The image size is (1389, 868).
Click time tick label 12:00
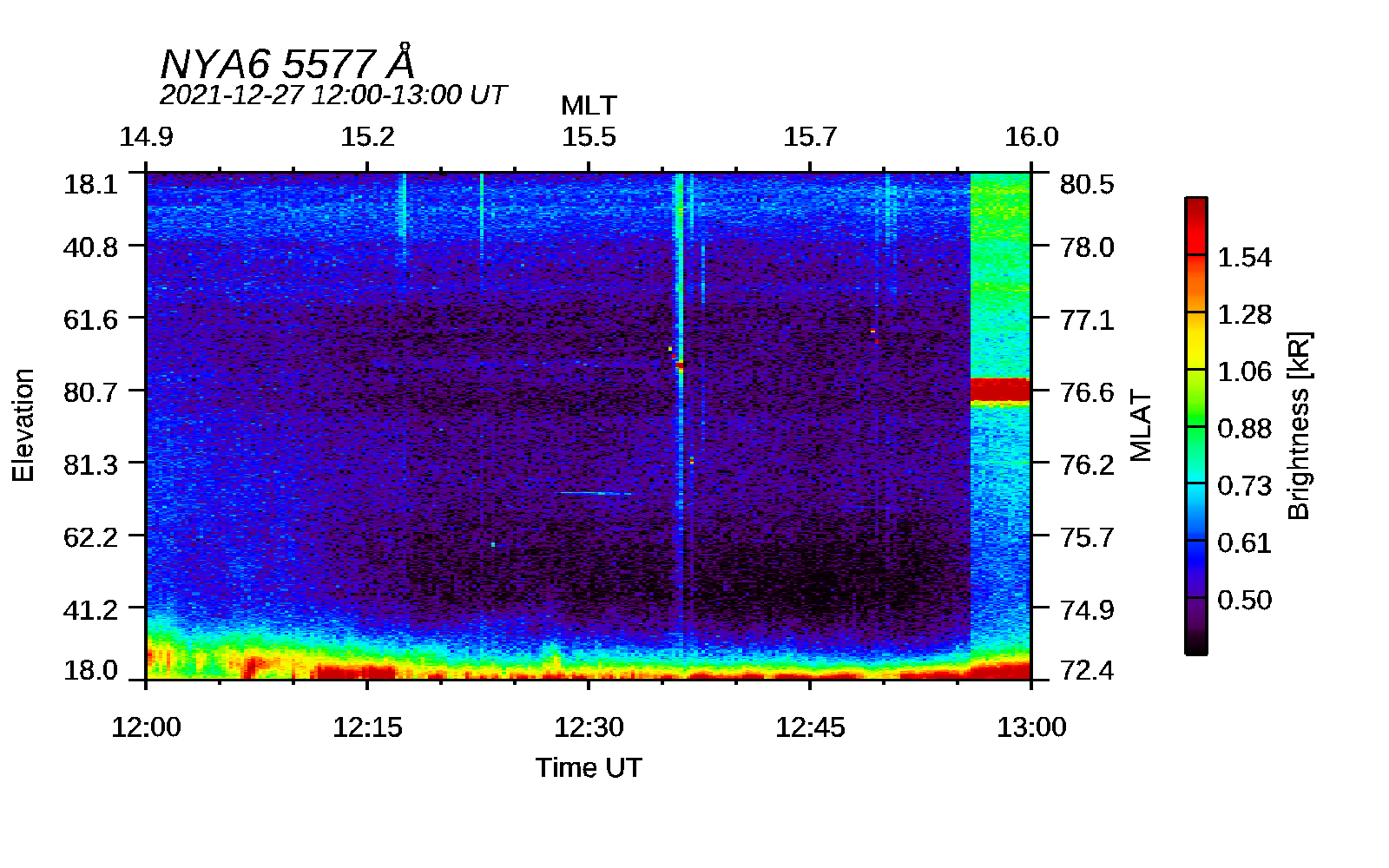[x=146, y=727]
